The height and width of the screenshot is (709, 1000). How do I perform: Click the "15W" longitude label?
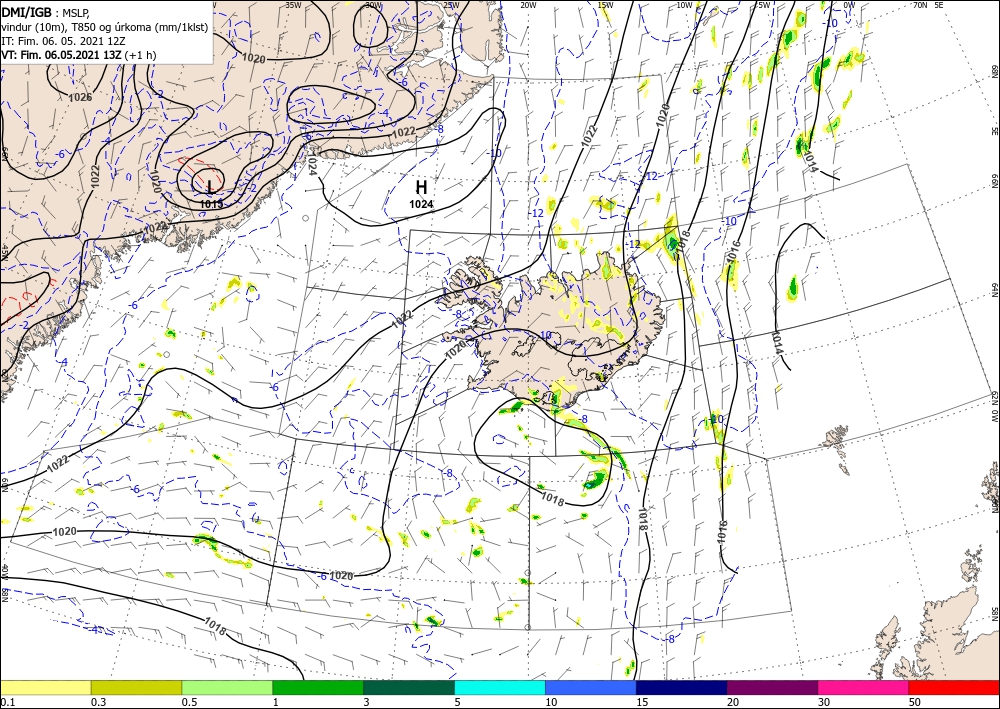click(605, 5)
